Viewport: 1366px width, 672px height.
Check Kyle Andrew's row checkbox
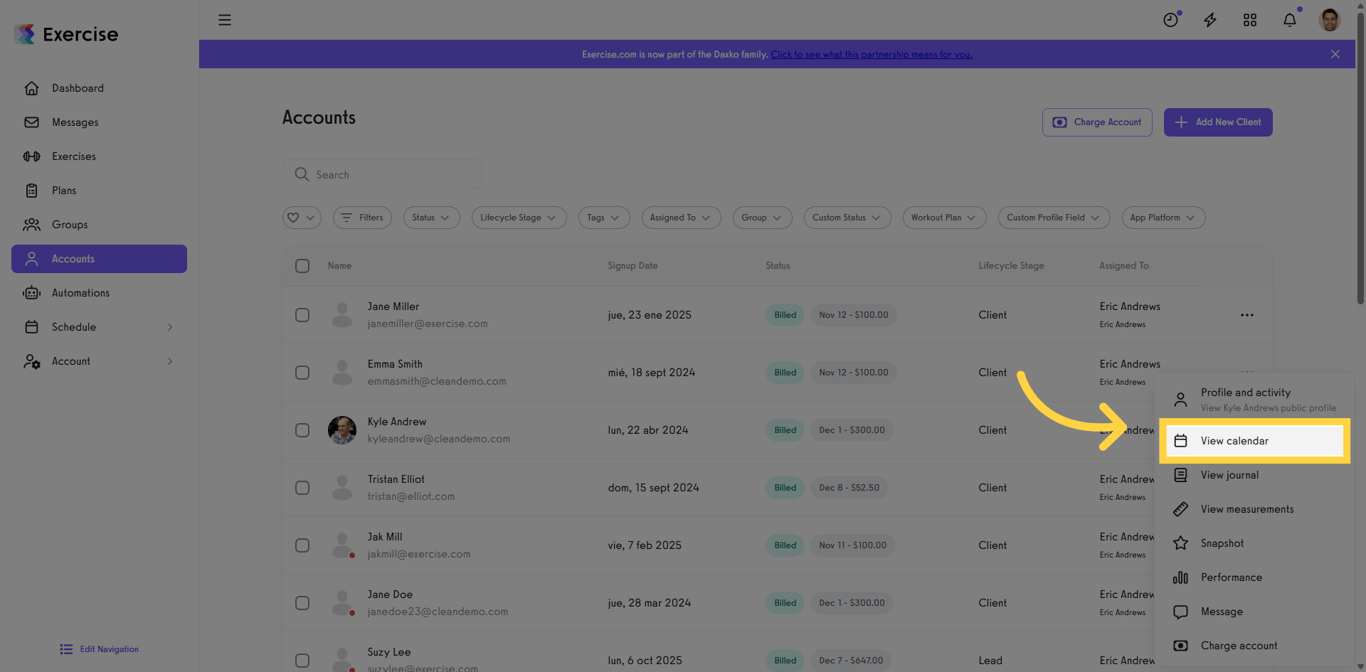tap(302, 430)
